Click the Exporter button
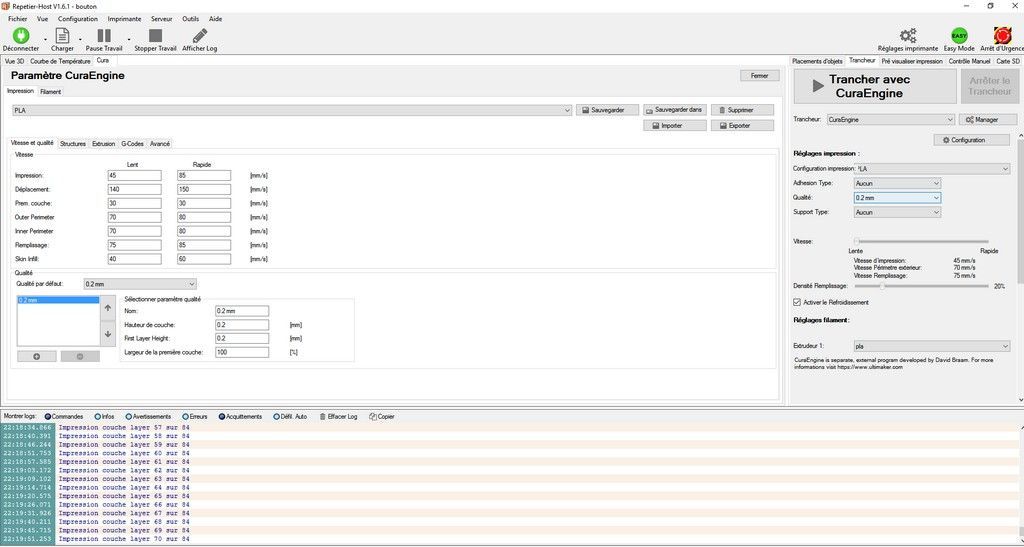This screenshot has height=547, width=1024. [743, 125]
